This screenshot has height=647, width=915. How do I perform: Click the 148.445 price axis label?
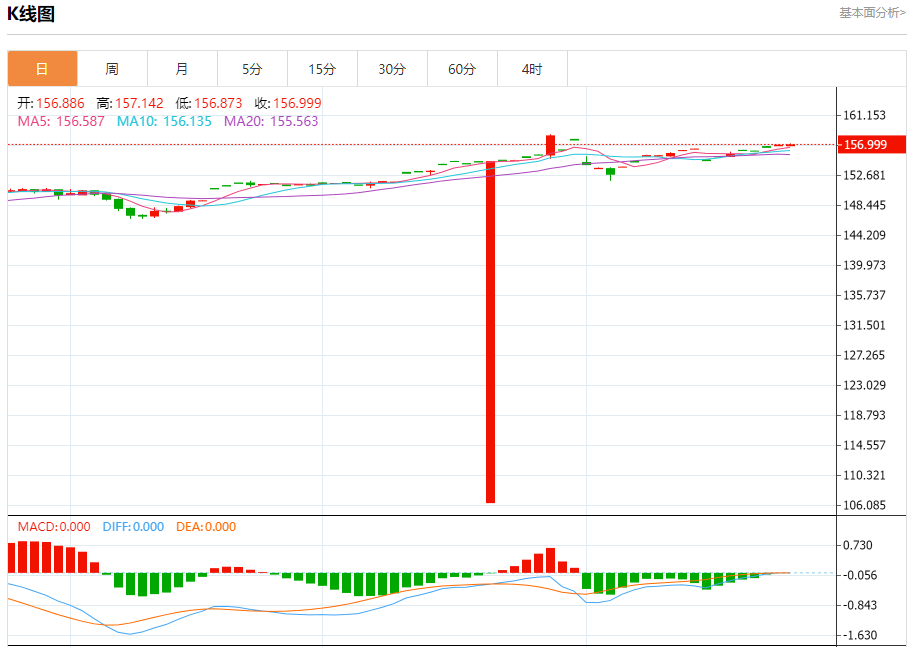[x=864, y=205]
